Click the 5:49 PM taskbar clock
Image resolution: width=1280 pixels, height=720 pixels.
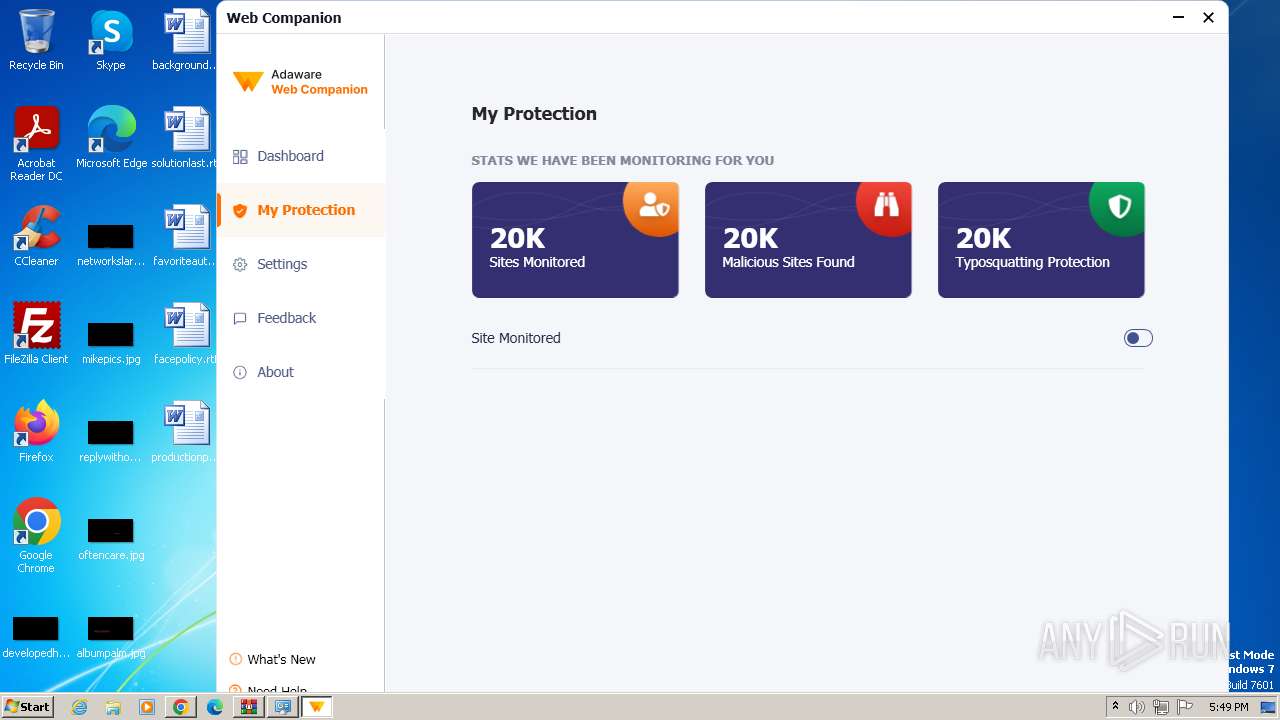(1228, 707)
